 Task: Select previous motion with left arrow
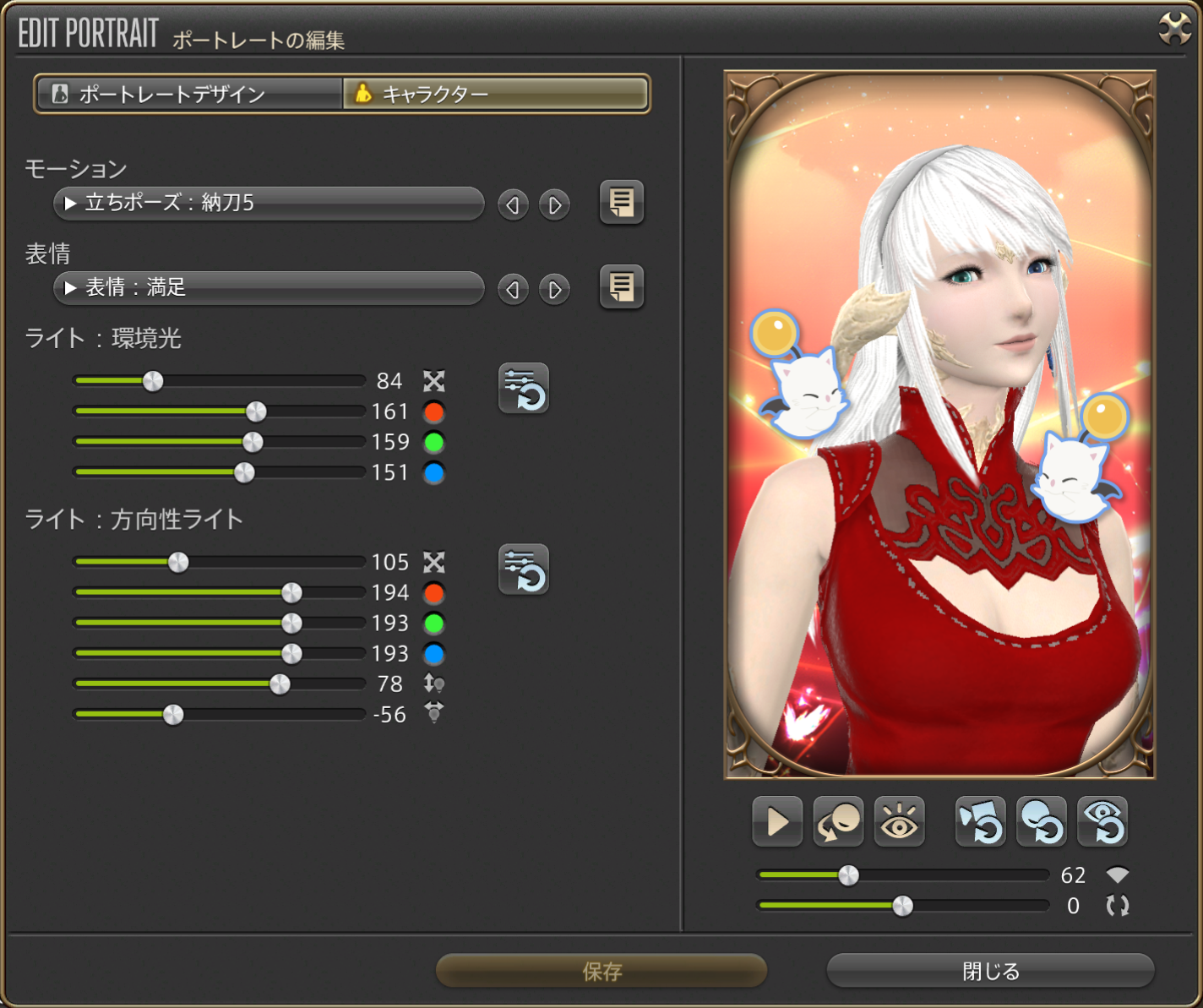[513, 204]
